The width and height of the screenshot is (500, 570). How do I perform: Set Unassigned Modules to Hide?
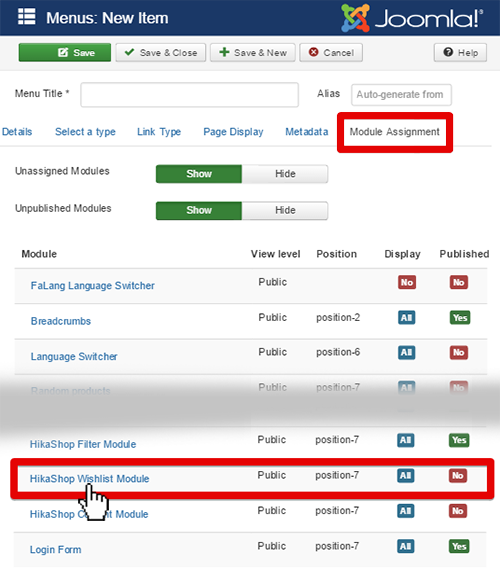285,174
